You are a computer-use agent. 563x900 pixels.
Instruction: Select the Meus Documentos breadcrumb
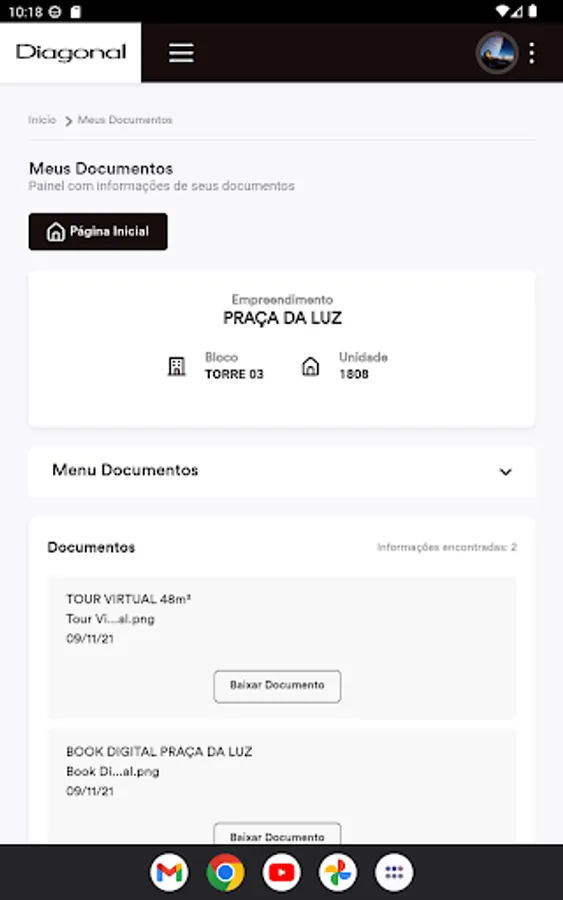(x=125, y=120)
